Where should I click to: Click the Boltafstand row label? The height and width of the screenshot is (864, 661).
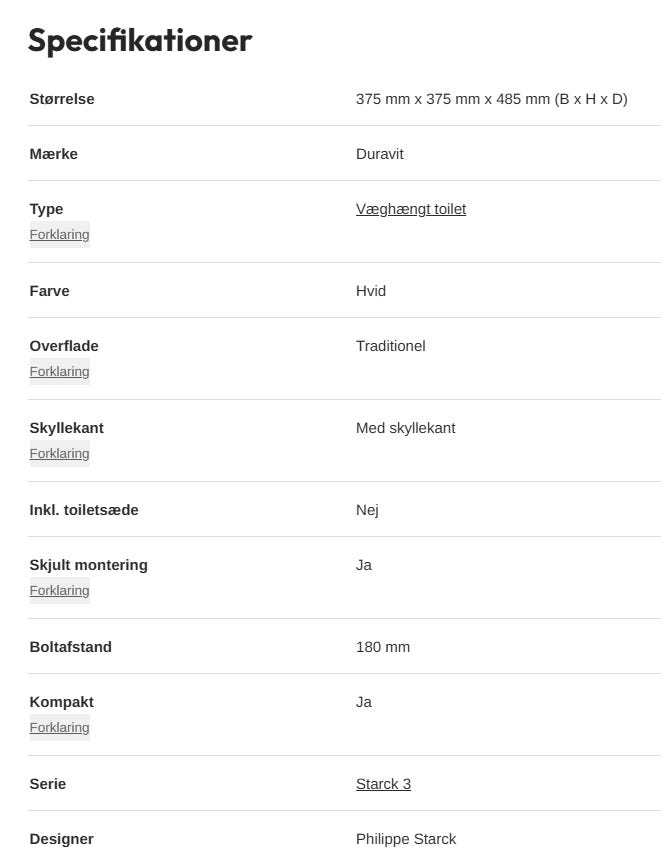[x=71, y=647]
